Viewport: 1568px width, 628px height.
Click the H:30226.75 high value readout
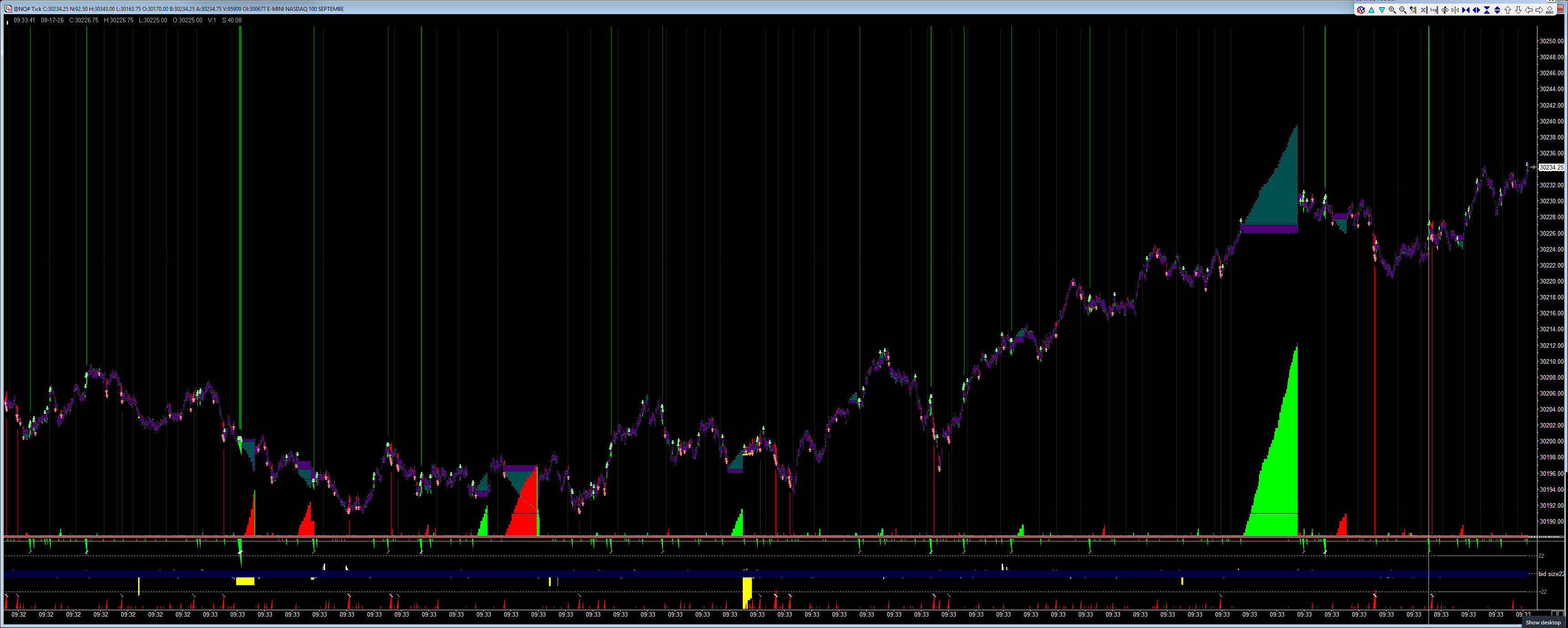point(119,20)
